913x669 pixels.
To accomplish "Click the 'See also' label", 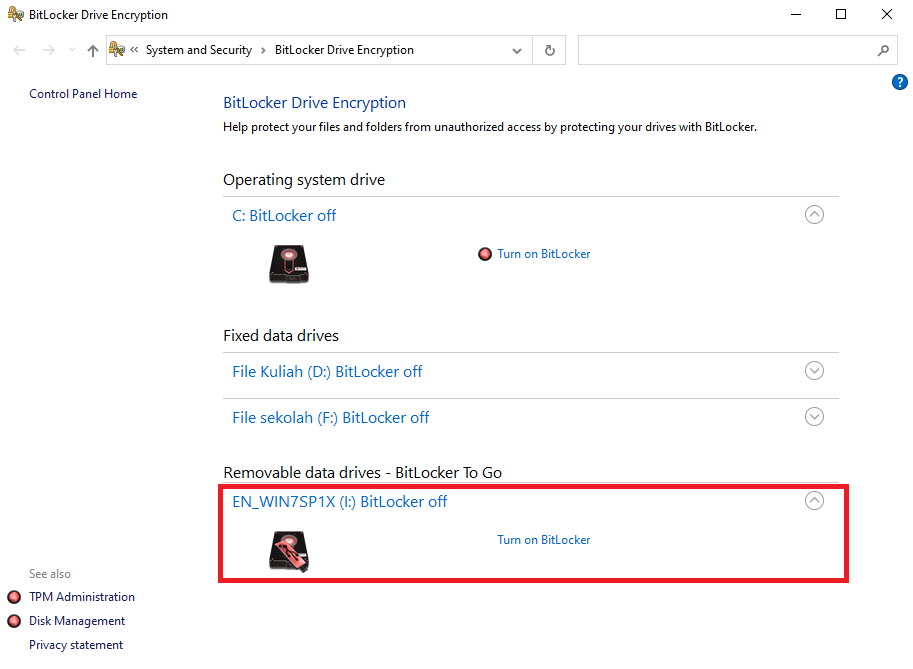I will (49, 574).
